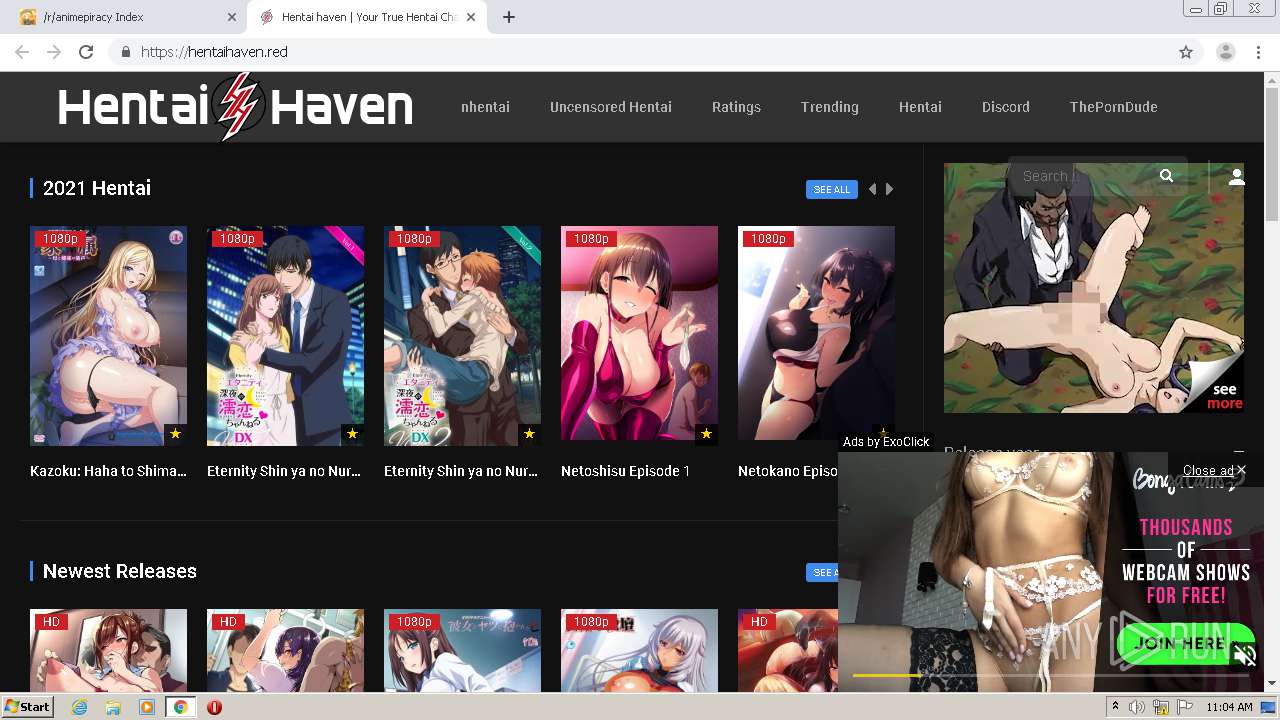
Task: Open the ThePornDude navigation link
Action: coord(1113,107)
